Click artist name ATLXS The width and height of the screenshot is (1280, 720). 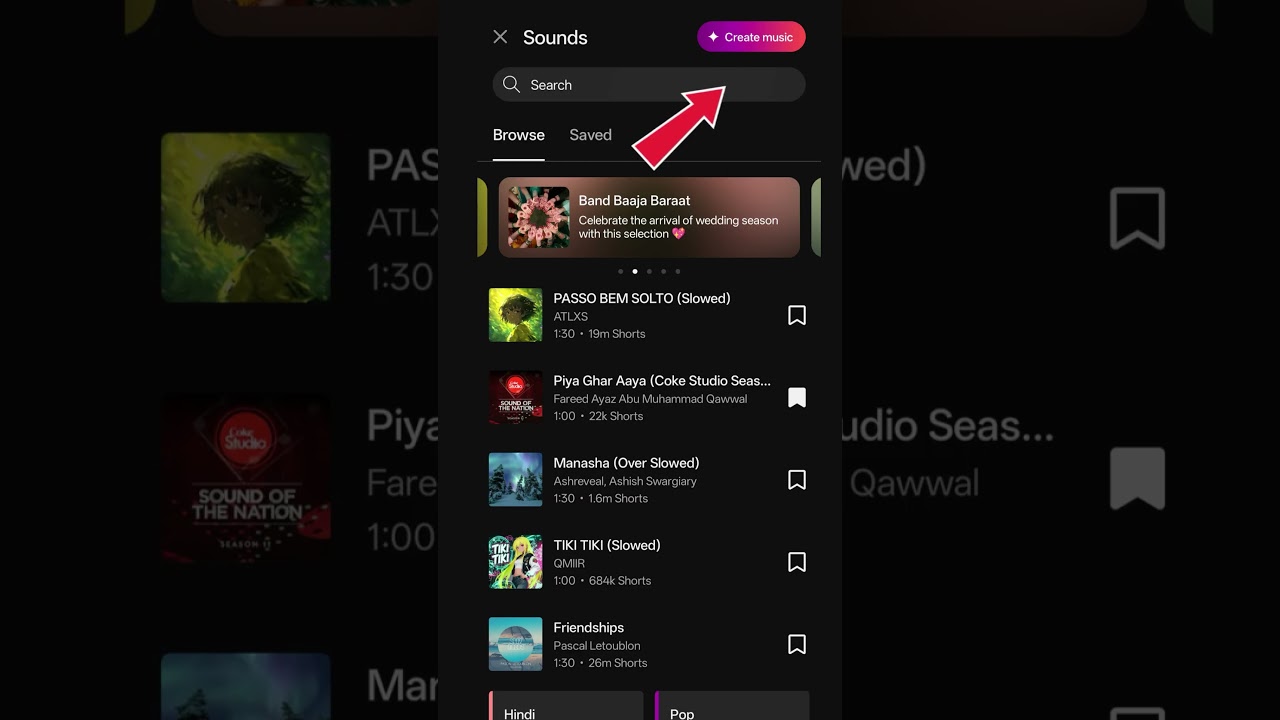click(571, 316)
